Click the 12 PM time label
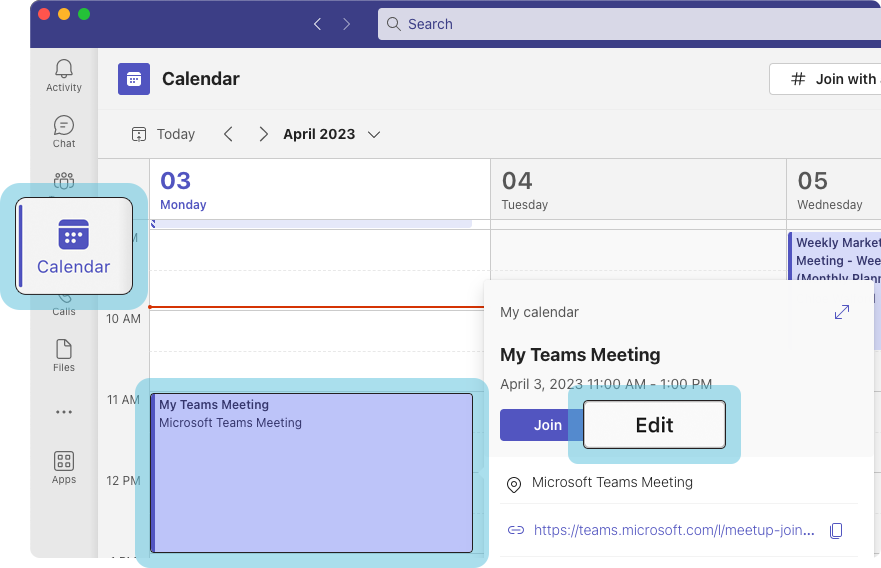This screenshot has height=568, width=881. [124, 481]
